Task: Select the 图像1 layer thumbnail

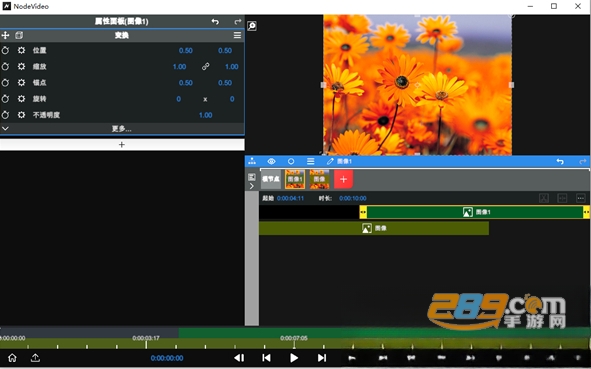Action: pyautogui.click(x=295, y=179)
